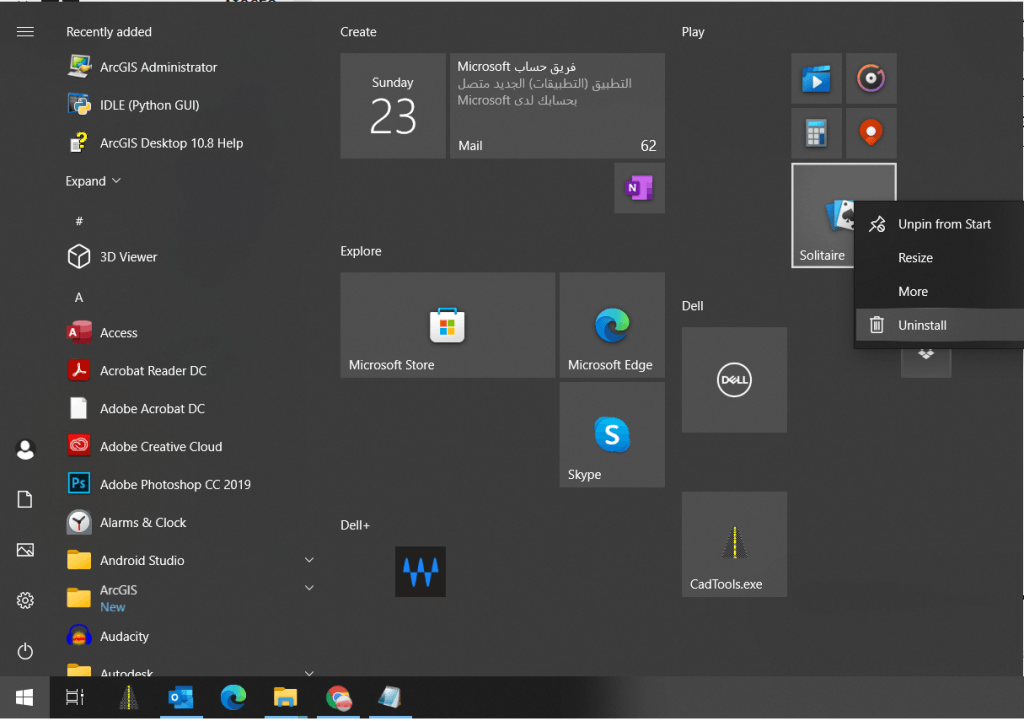The width and height of the screenshot is (1024, 721).
Task: Expand the Android Studio folder
Action: pyautogui.click(x=309, y=561)
